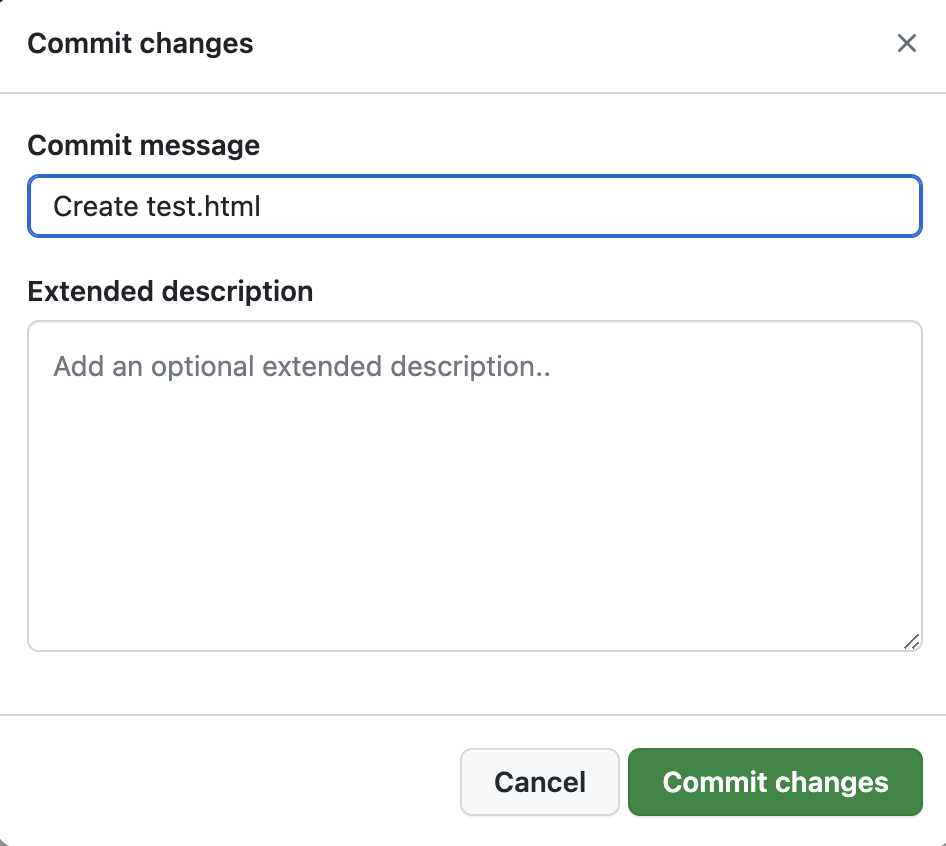Click the Cancel button

click(x=540, y=782)
